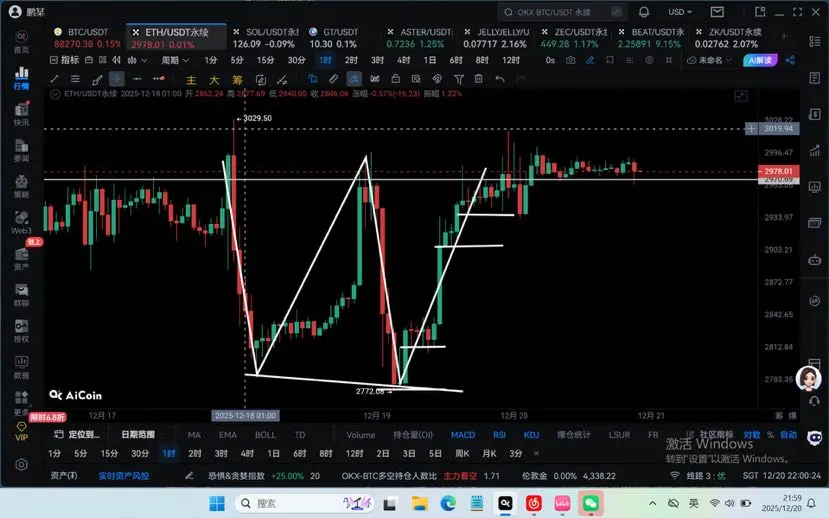Viewport: 829px width, 518px height.
Task: Open the 行情 market sidebar icon
Action: click(x=21, y=78)
